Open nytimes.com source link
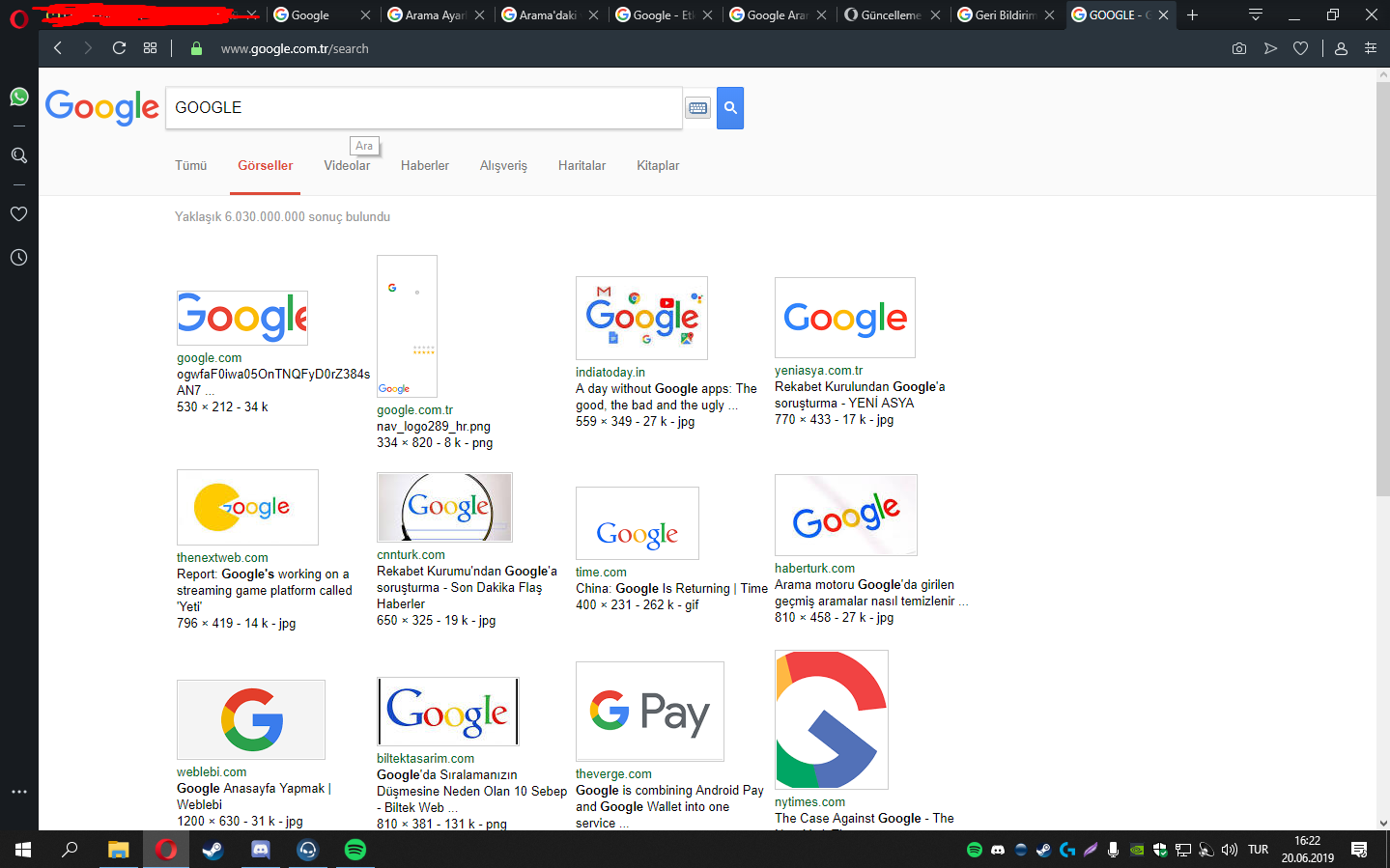The image size is (1390, 868). pos(809,802)
